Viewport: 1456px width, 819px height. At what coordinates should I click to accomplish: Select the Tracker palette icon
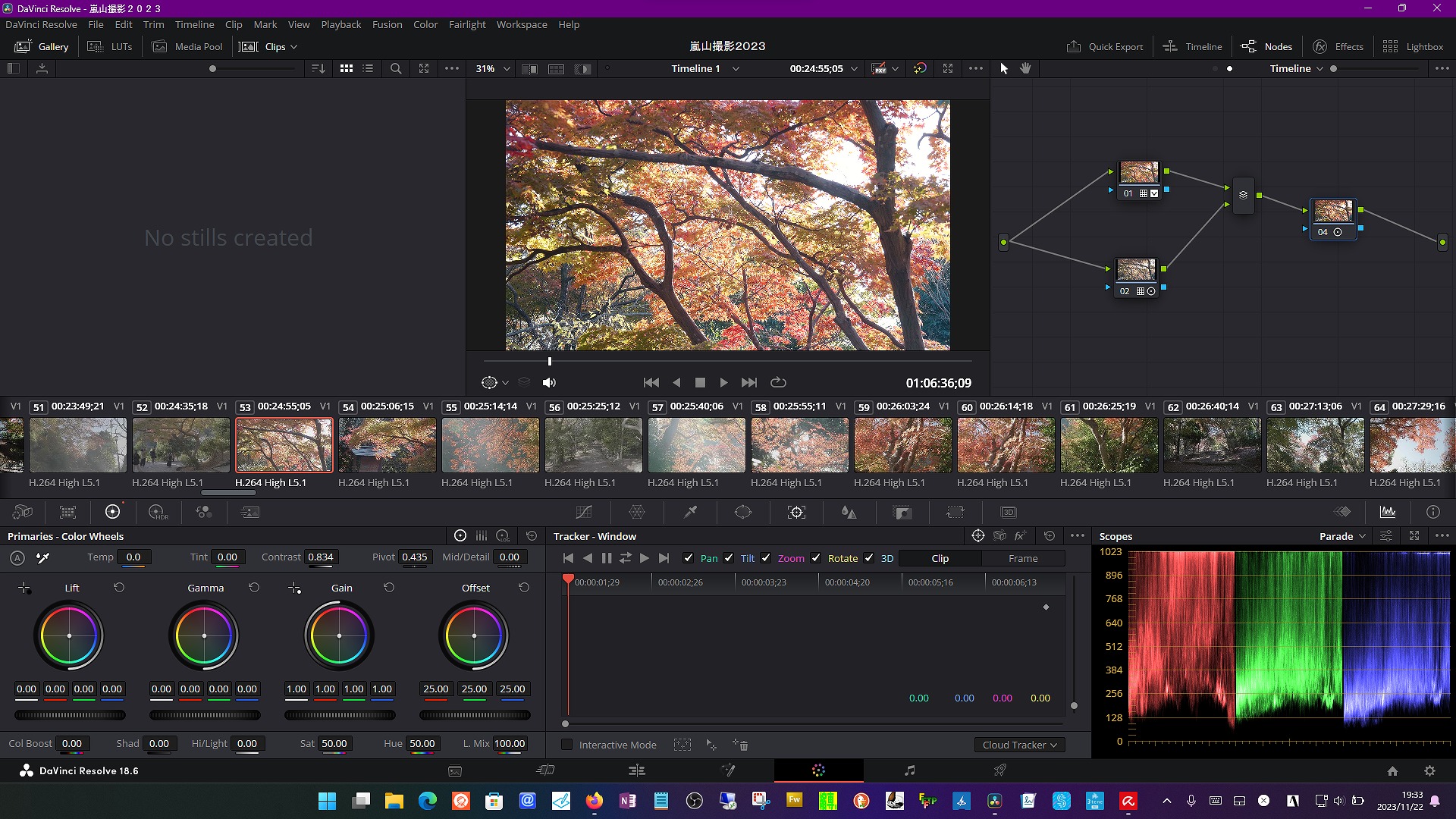tap(796, 513)
